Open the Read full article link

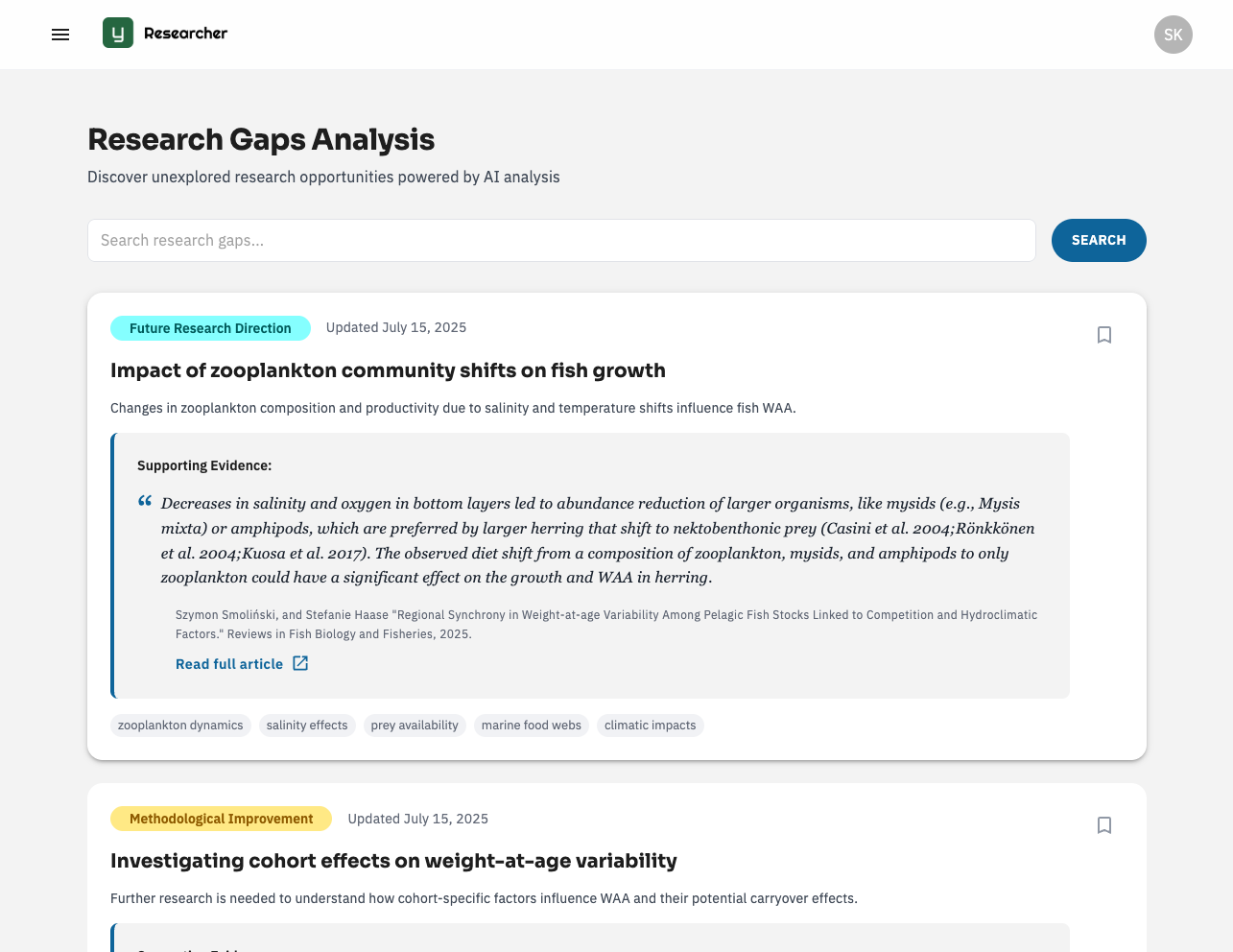[229, 664]
